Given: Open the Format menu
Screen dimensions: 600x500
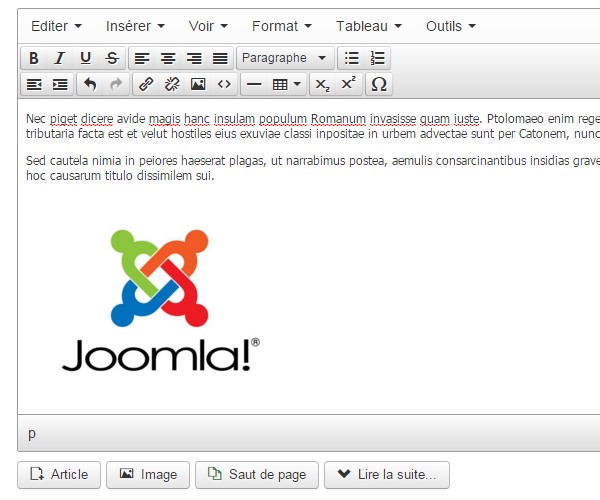Looking at the screenshot, I should pos(282,26).
